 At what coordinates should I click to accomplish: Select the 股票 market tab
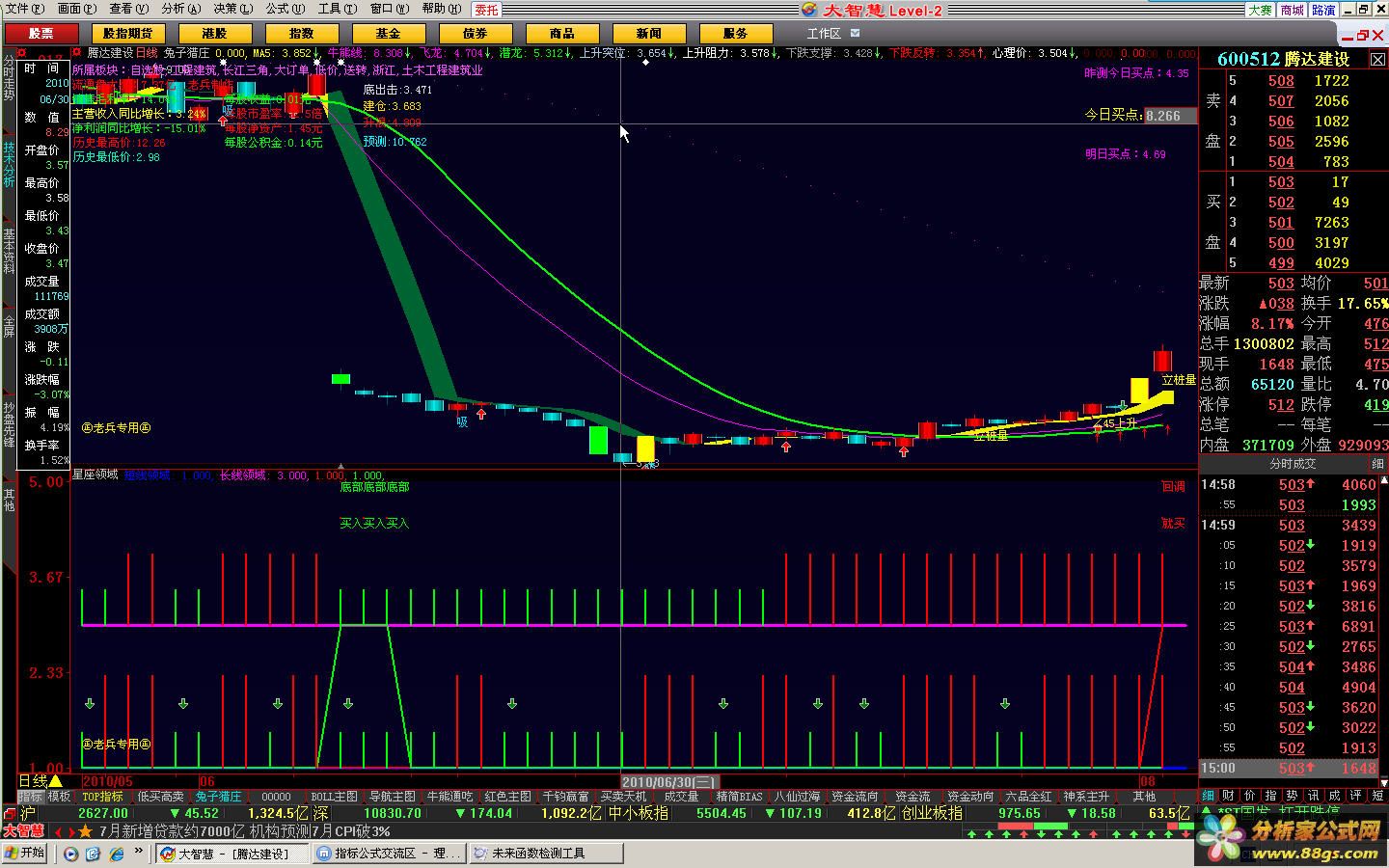coord(41,33)
